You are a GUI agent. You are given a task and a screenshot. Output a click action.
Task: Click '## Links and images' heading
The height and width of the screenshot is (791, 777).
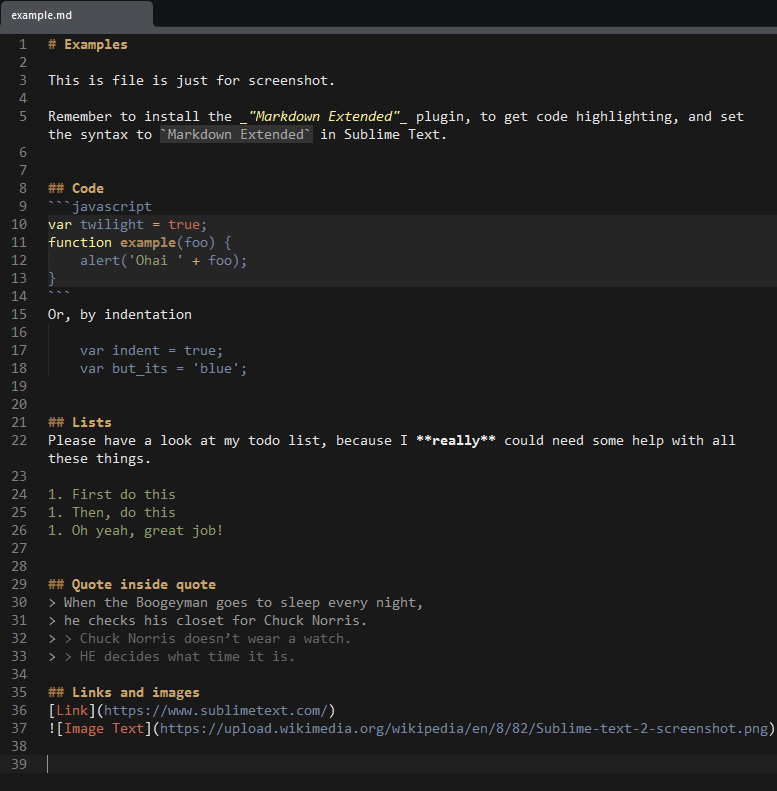[124, 693]
